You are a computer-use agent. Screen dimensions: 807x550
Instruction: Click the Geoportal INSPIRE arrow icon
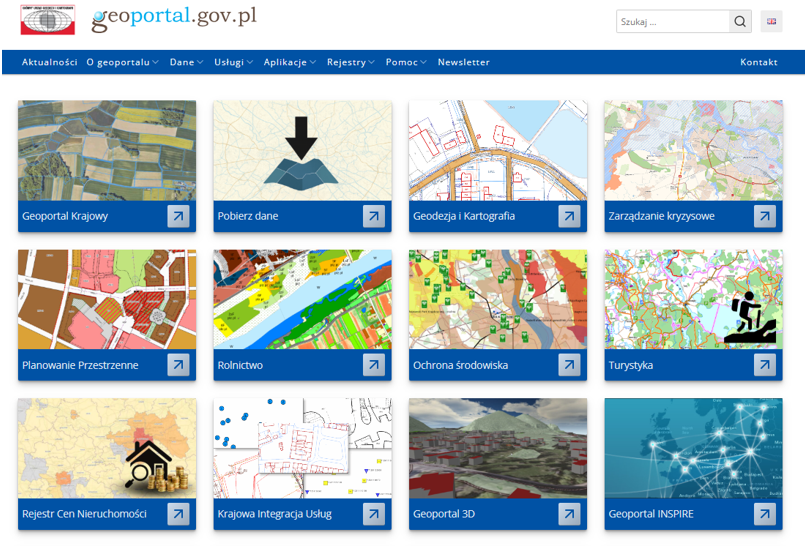(x=765, y=514)
